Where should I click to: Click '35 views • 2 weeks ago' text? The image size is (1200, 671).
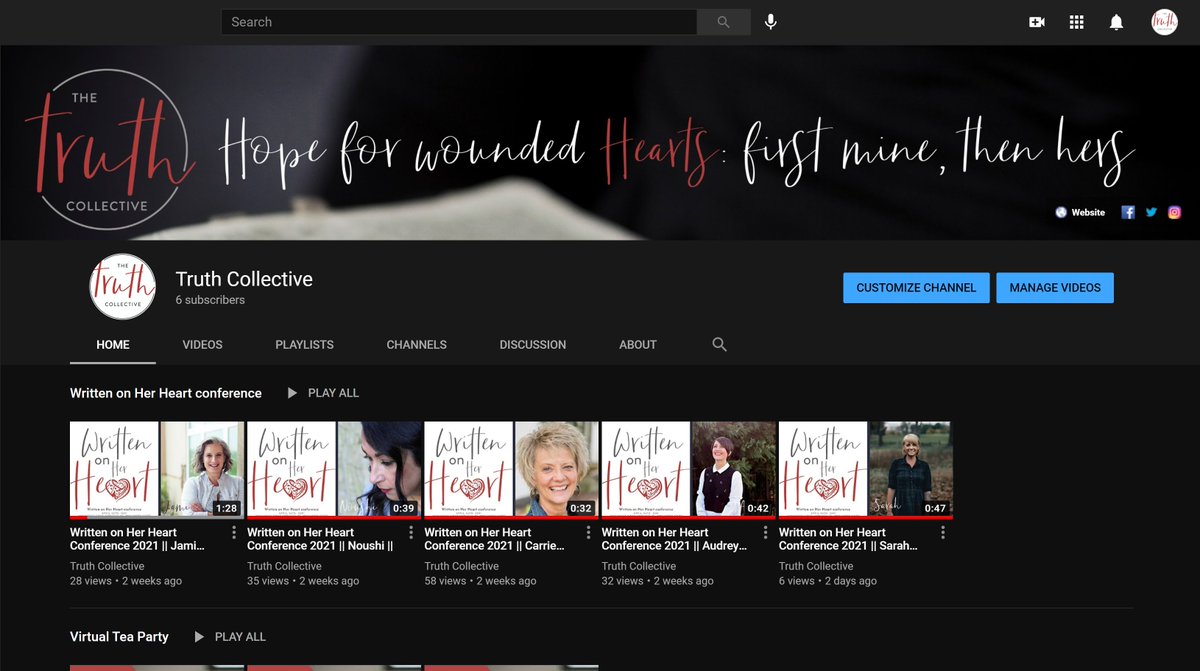tap(303, 581)
